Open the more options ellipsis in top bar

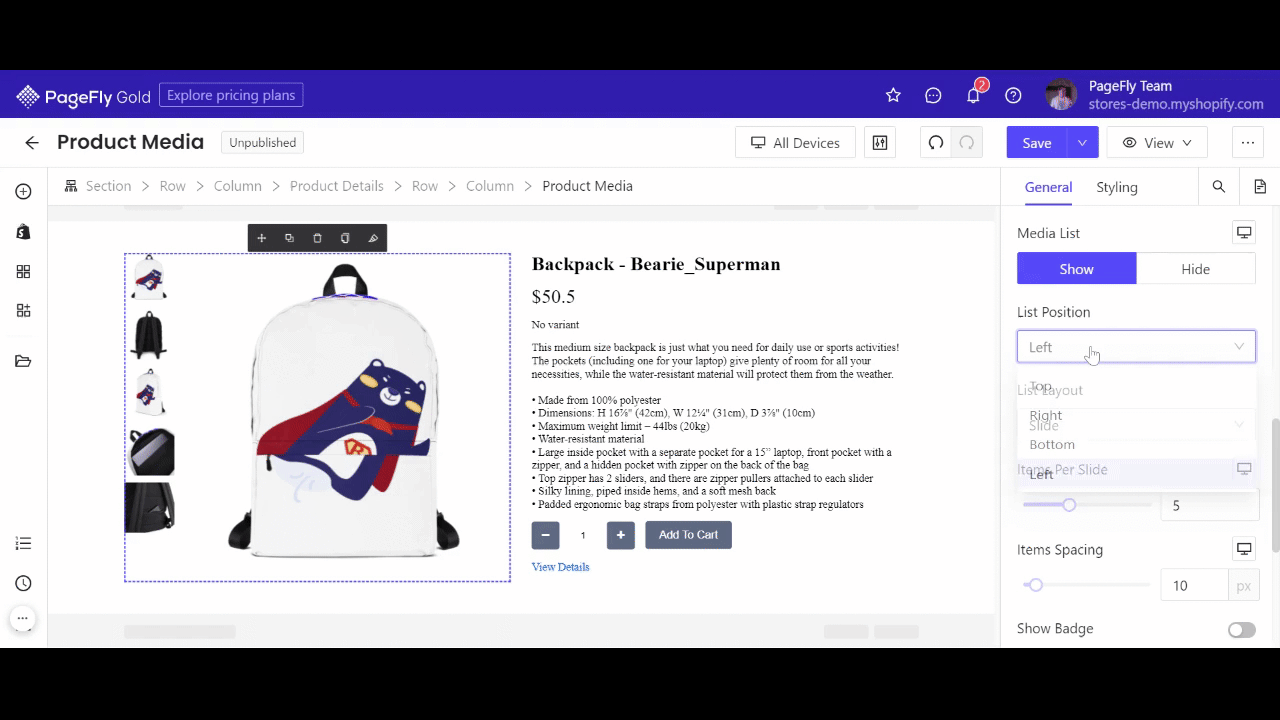1248,143
